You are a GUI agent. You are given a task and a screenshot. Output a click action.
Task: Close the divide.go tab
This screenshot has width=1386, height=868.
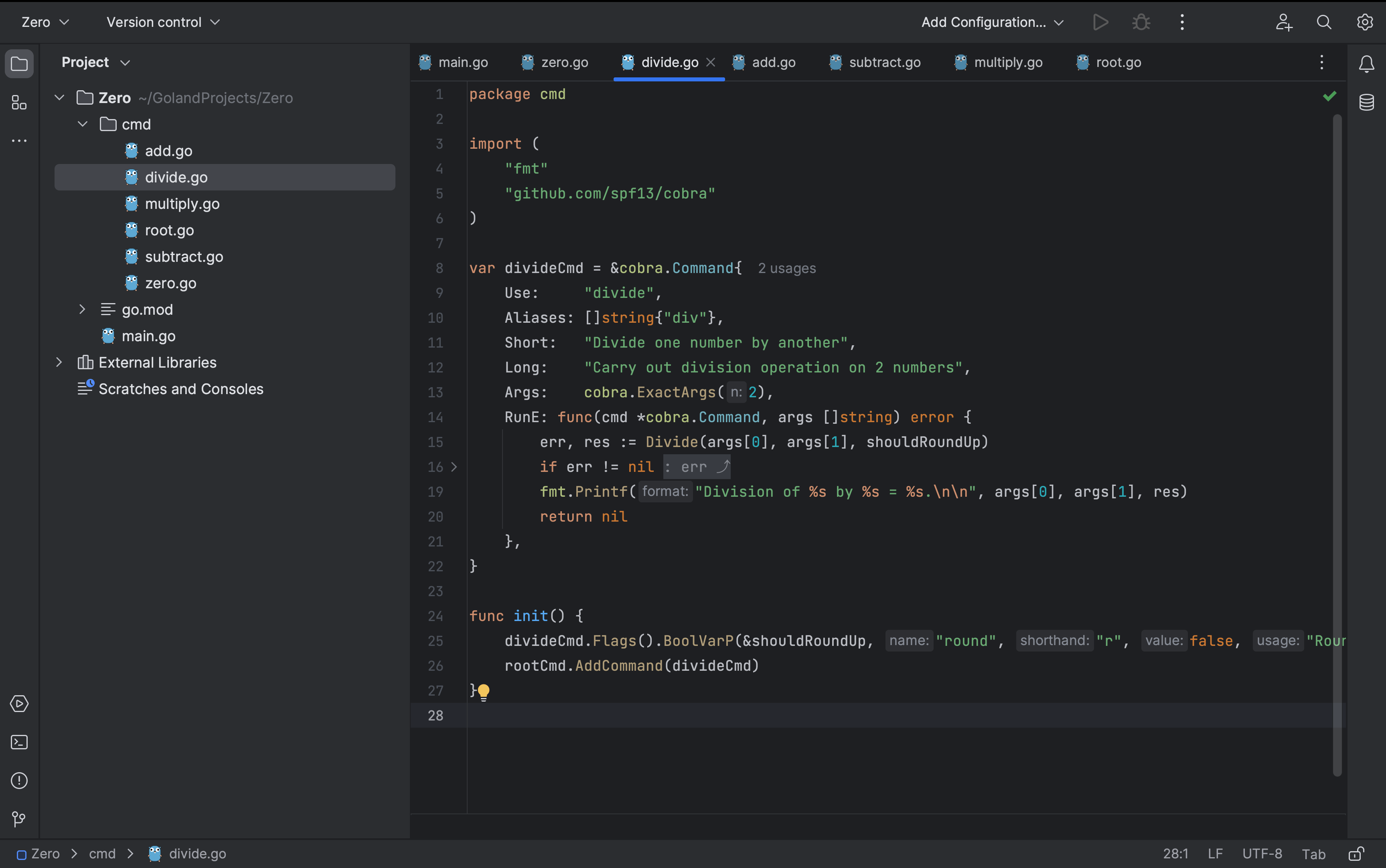pyautogui.click(x=711, y=62)
